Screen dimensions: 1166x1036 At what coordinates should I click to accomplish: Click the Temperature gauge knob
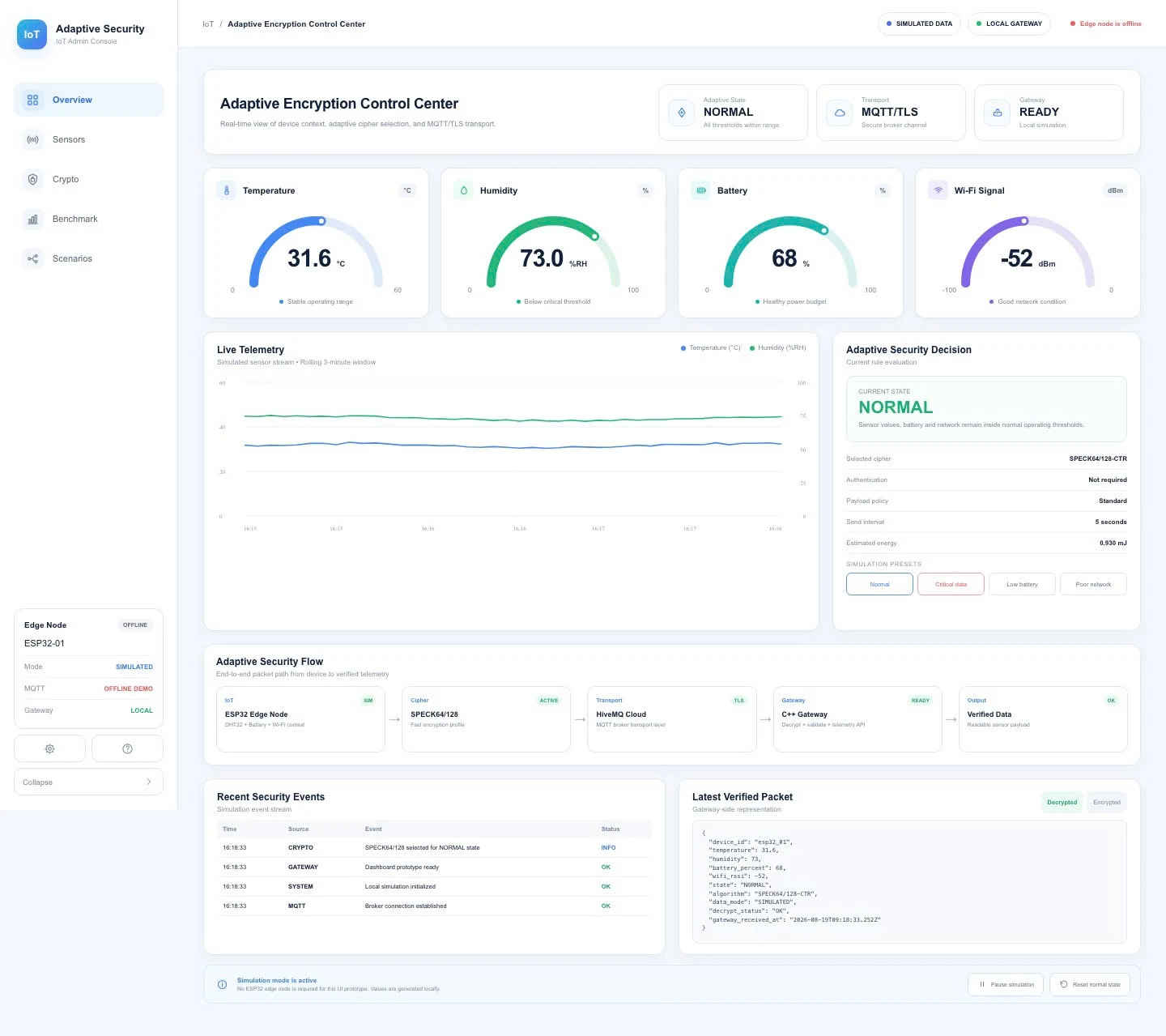[x=321, y=220]
